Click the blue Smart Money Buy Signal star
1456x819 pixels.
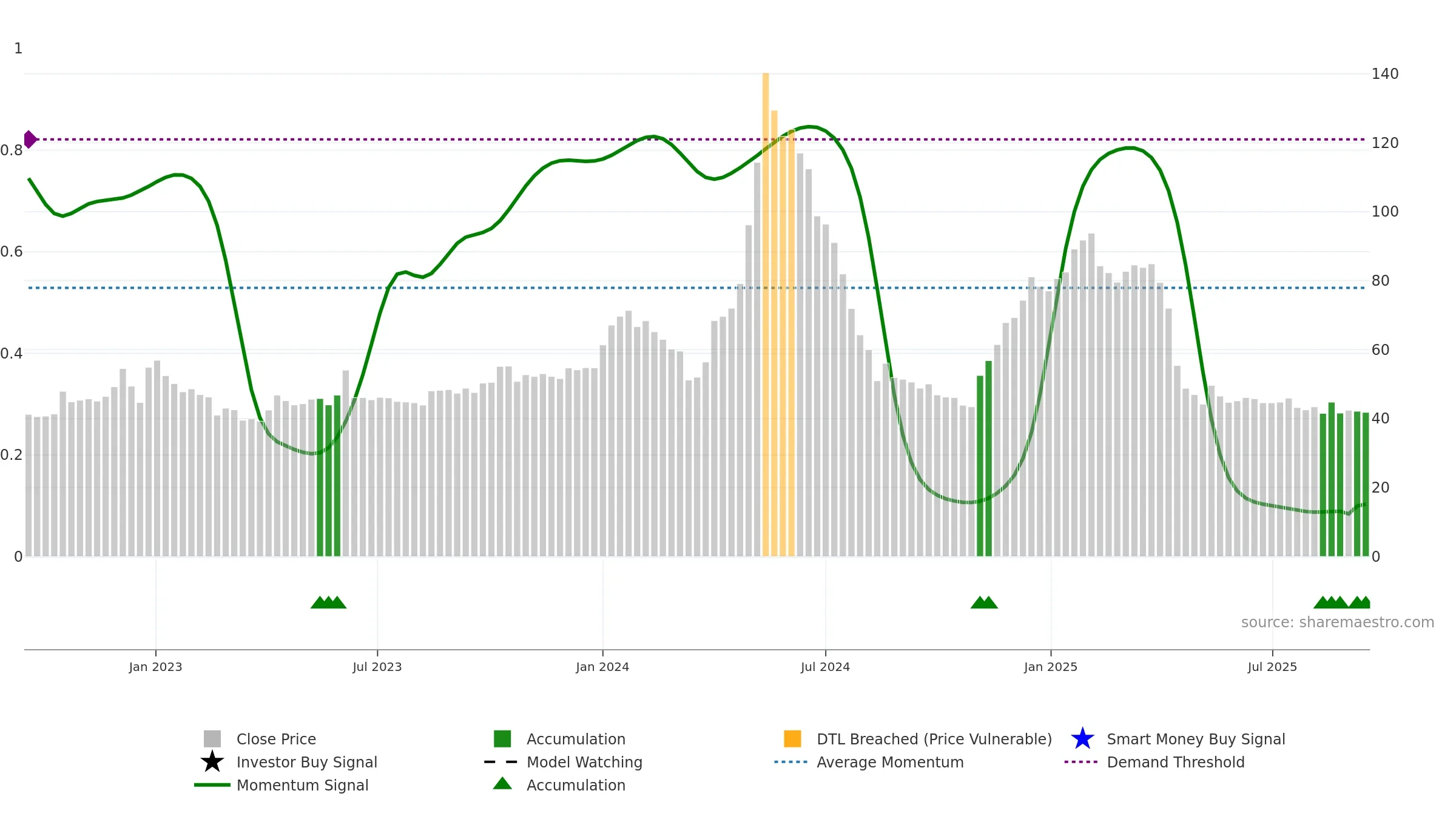click(1082, 738)
